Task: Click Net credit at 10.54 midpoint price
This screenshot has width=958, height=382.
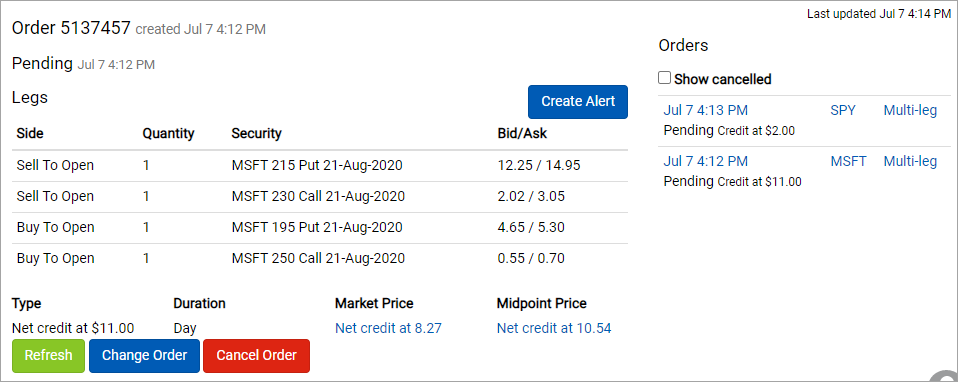Action: point(554,328)
